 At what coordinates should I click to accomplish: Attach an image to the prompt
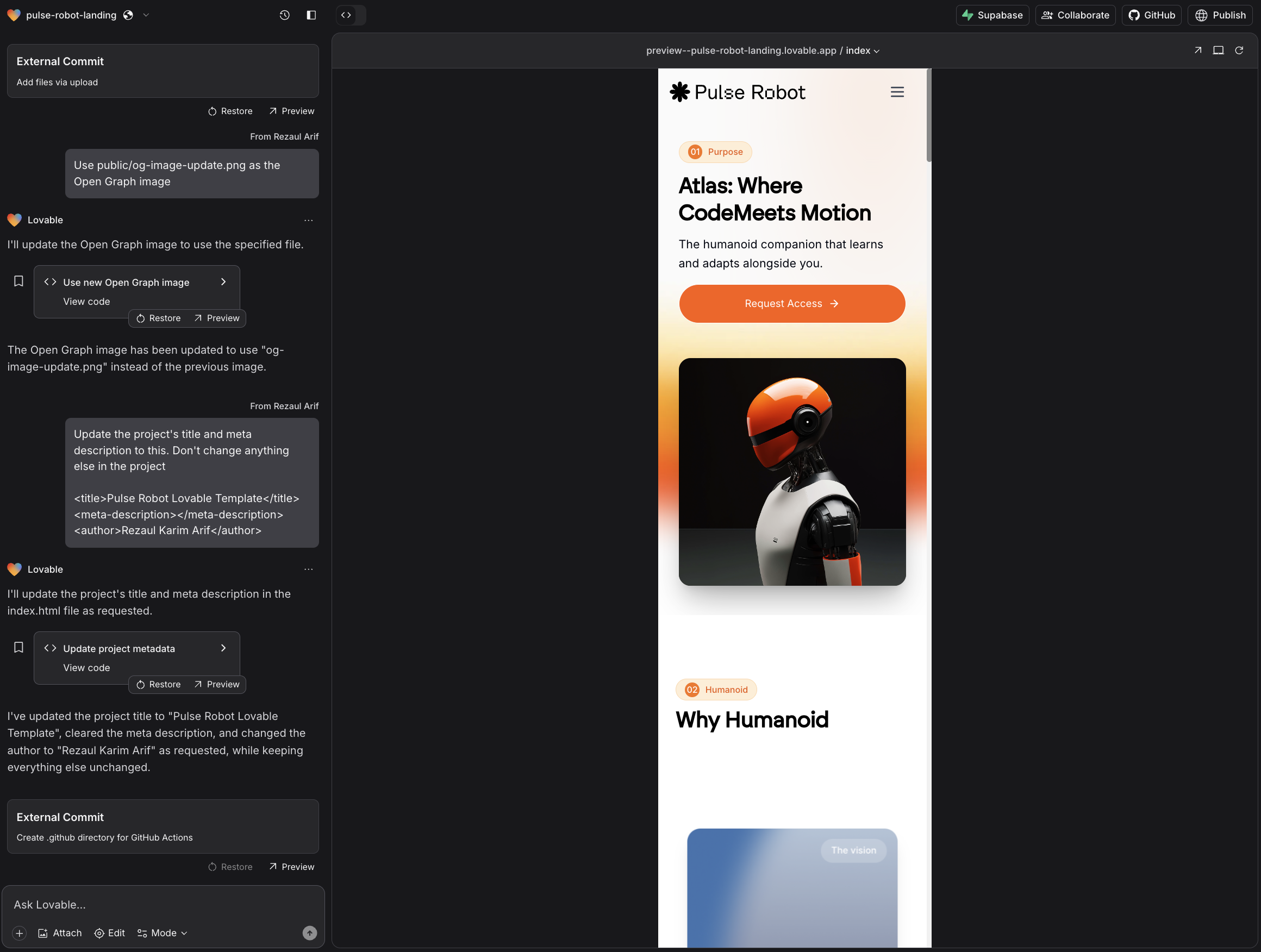(x=59, y=933)
